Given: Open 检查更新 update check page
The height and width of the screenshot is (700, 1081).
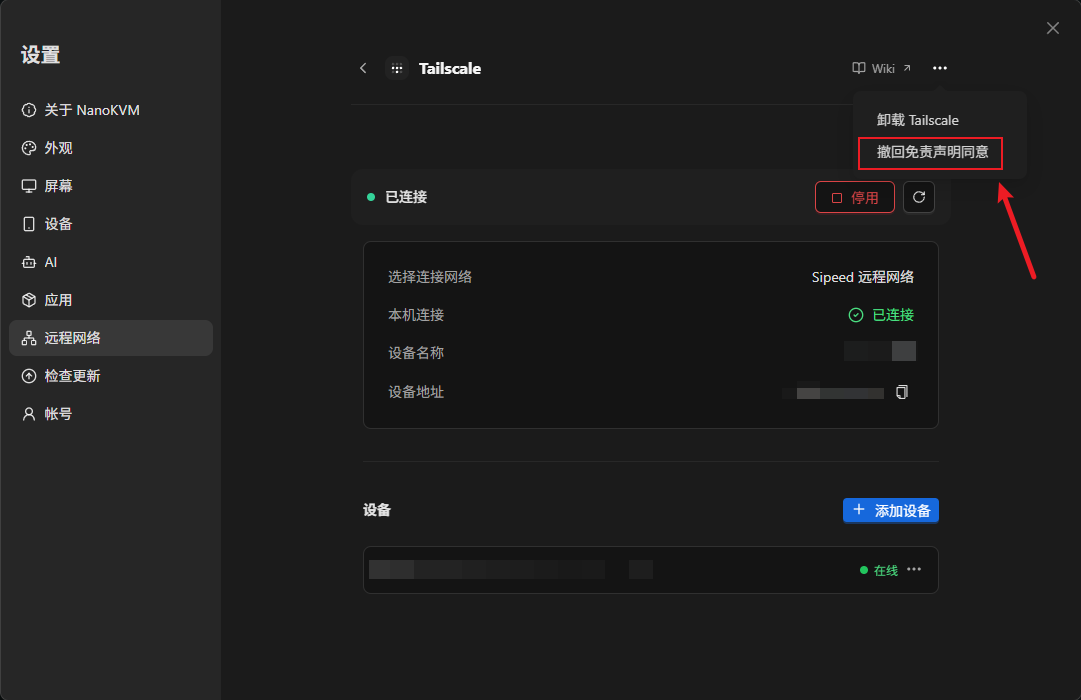Looking at the screenshot, I should click(110, 376).
